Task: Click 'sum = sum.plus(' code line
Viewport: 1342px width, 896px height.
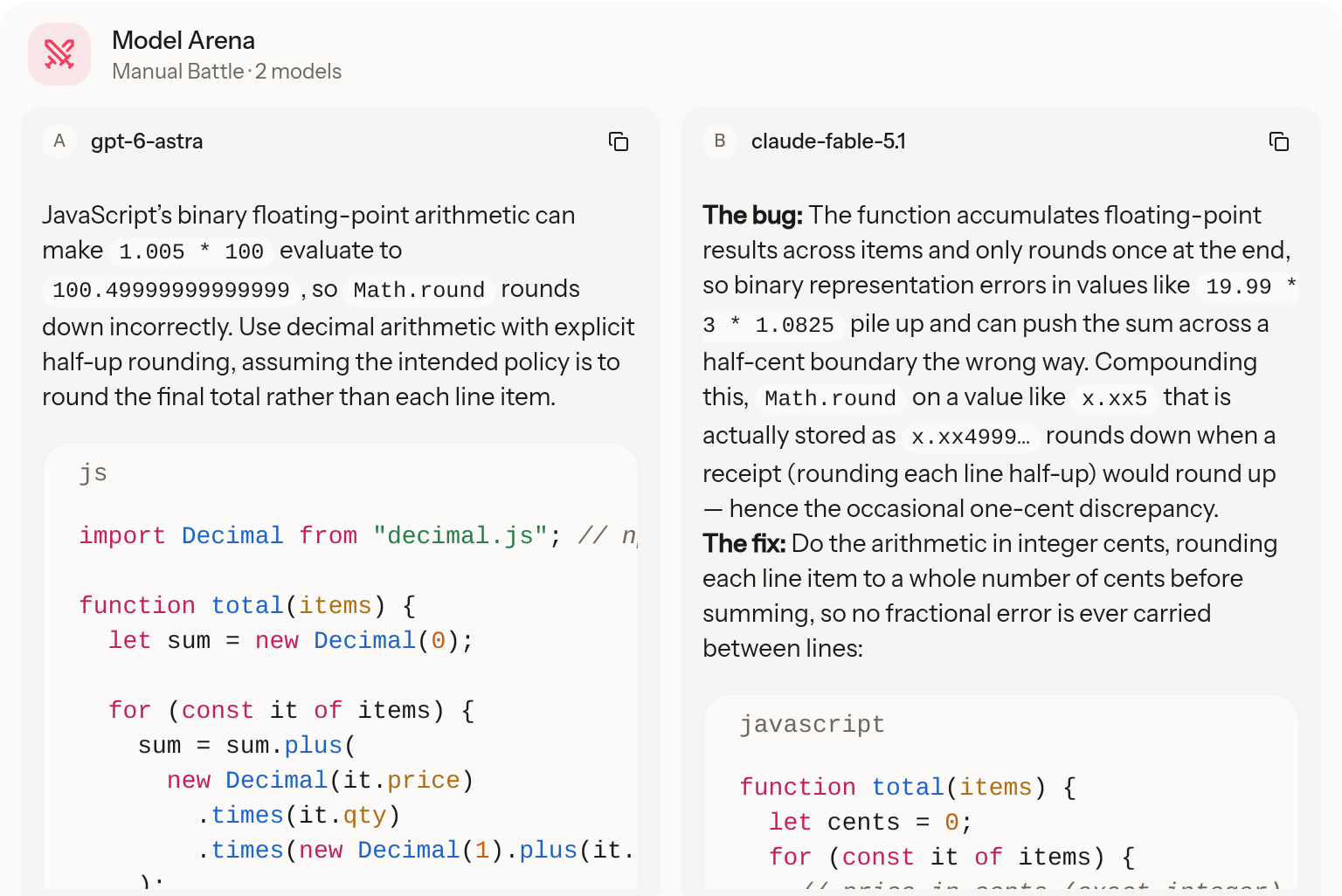Action: pos(247,746)
